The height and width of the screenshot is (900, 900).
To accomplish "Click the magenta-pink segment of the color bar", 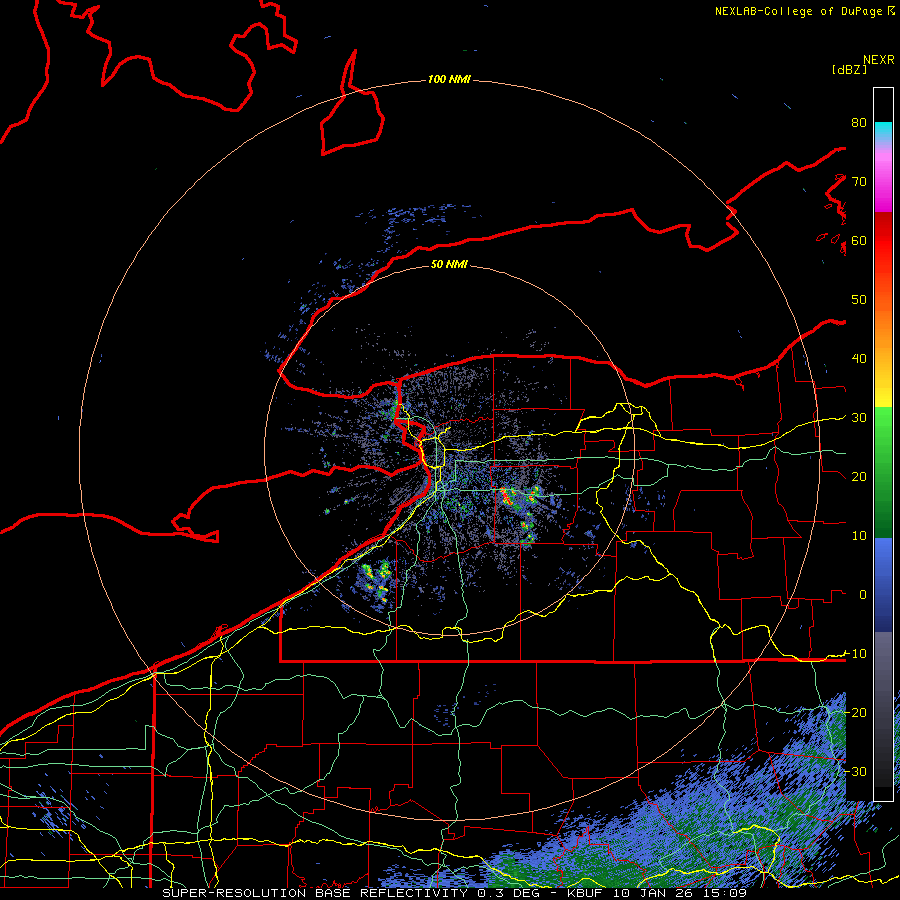I will [883, 178].
